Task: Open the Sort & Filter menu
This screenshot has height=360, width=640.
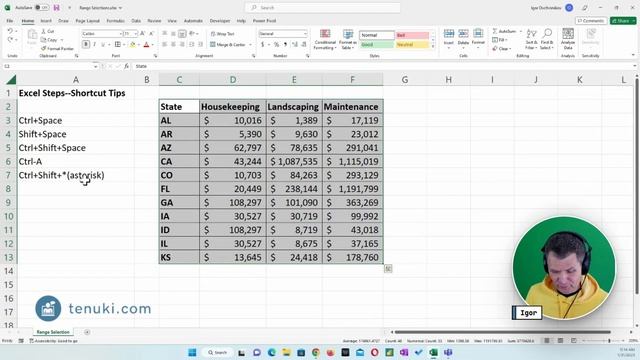Action: (x=531, y=40)
